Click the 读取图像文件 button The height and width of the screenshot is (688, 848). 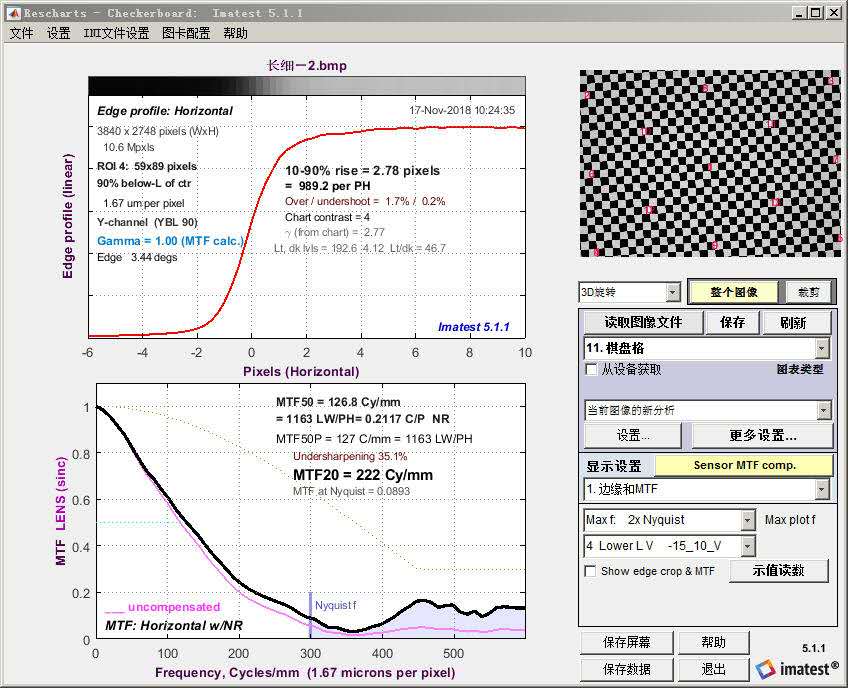tap(643, 323)
